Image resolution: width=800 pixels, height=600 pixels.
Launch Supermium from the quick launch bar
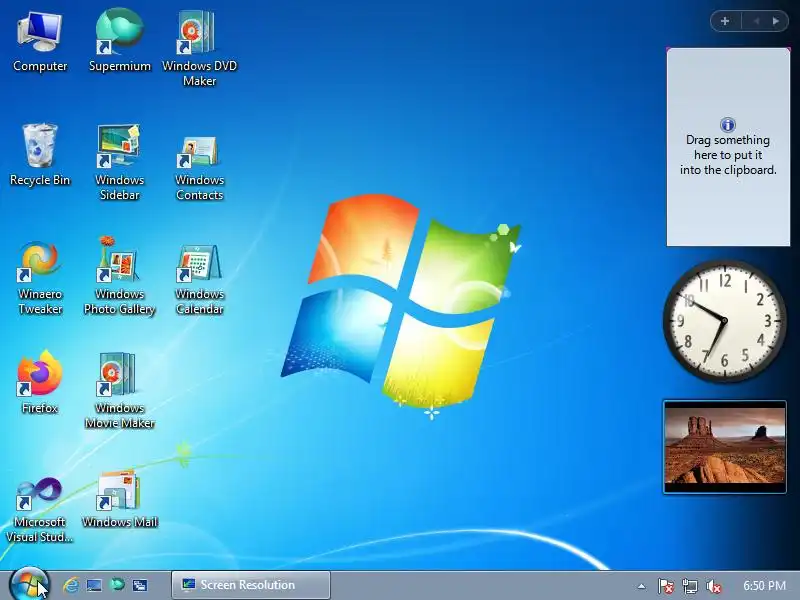(117, 584)
